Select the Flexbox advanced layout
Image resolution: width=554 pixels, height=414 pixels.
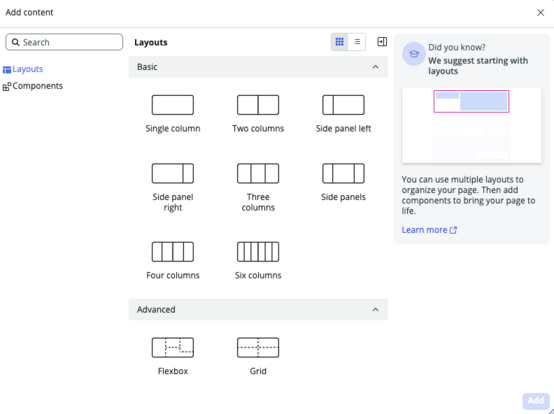pyautogui.click(x=173, y=348)
